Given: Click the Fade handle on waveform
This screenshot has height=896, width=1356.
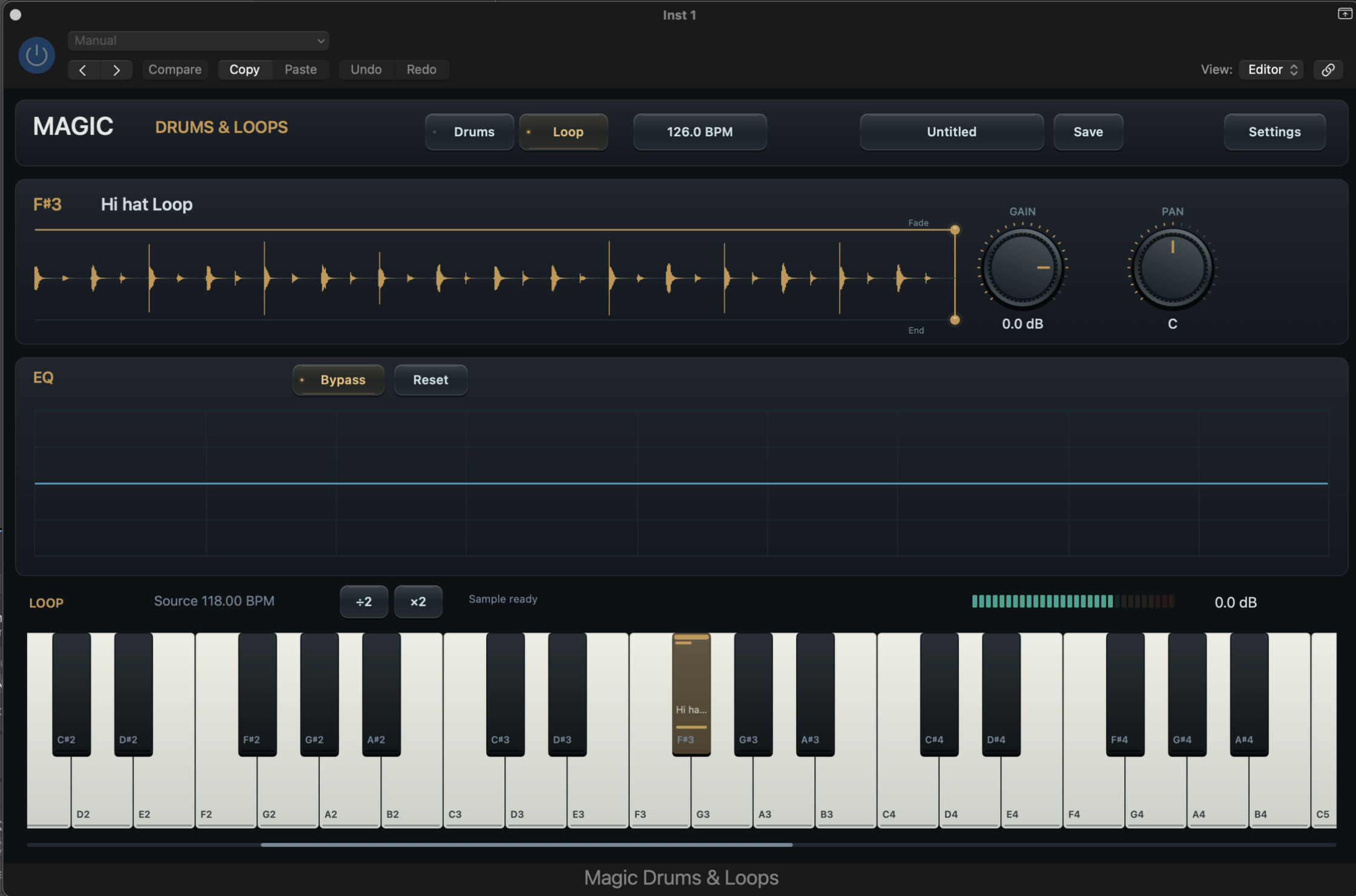Looking at the screenshot, I should [x=955, y=230].
